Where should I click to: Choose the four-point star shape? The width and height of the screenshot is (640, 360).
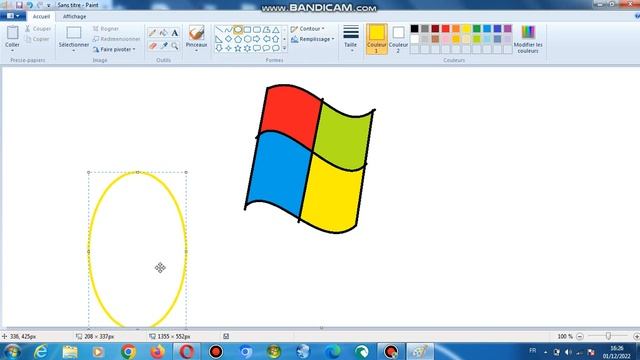(x=228, y=48)
